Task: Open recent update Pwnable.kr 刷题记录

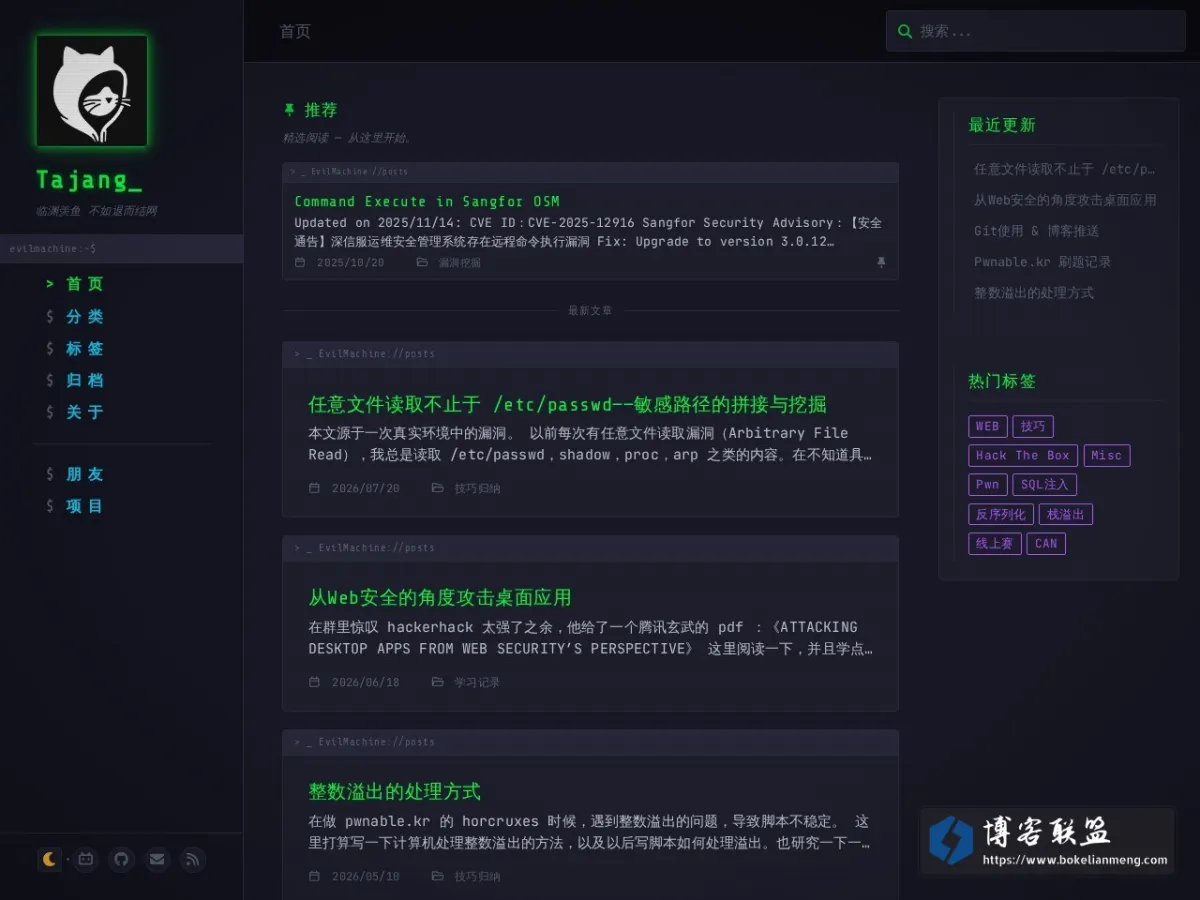Action: 1042,262
